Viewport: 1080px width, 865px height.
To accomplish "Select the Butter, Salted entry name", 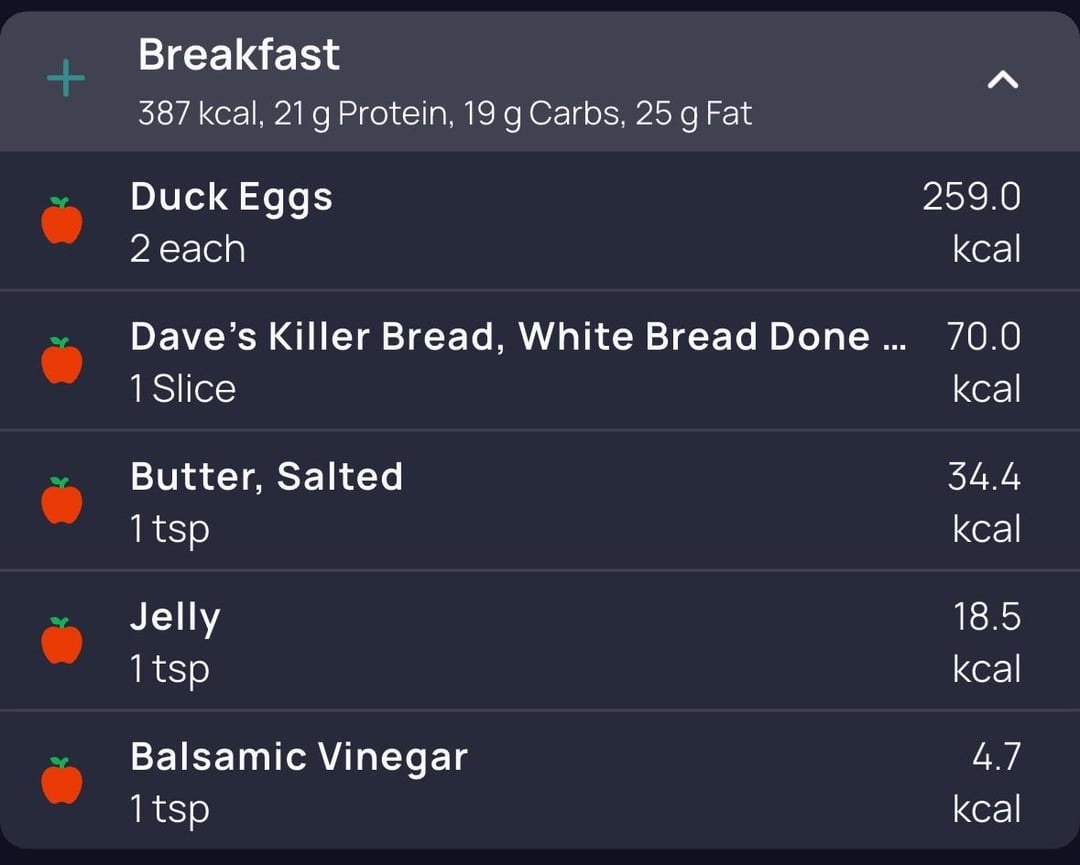I will (x=266, y=477).
